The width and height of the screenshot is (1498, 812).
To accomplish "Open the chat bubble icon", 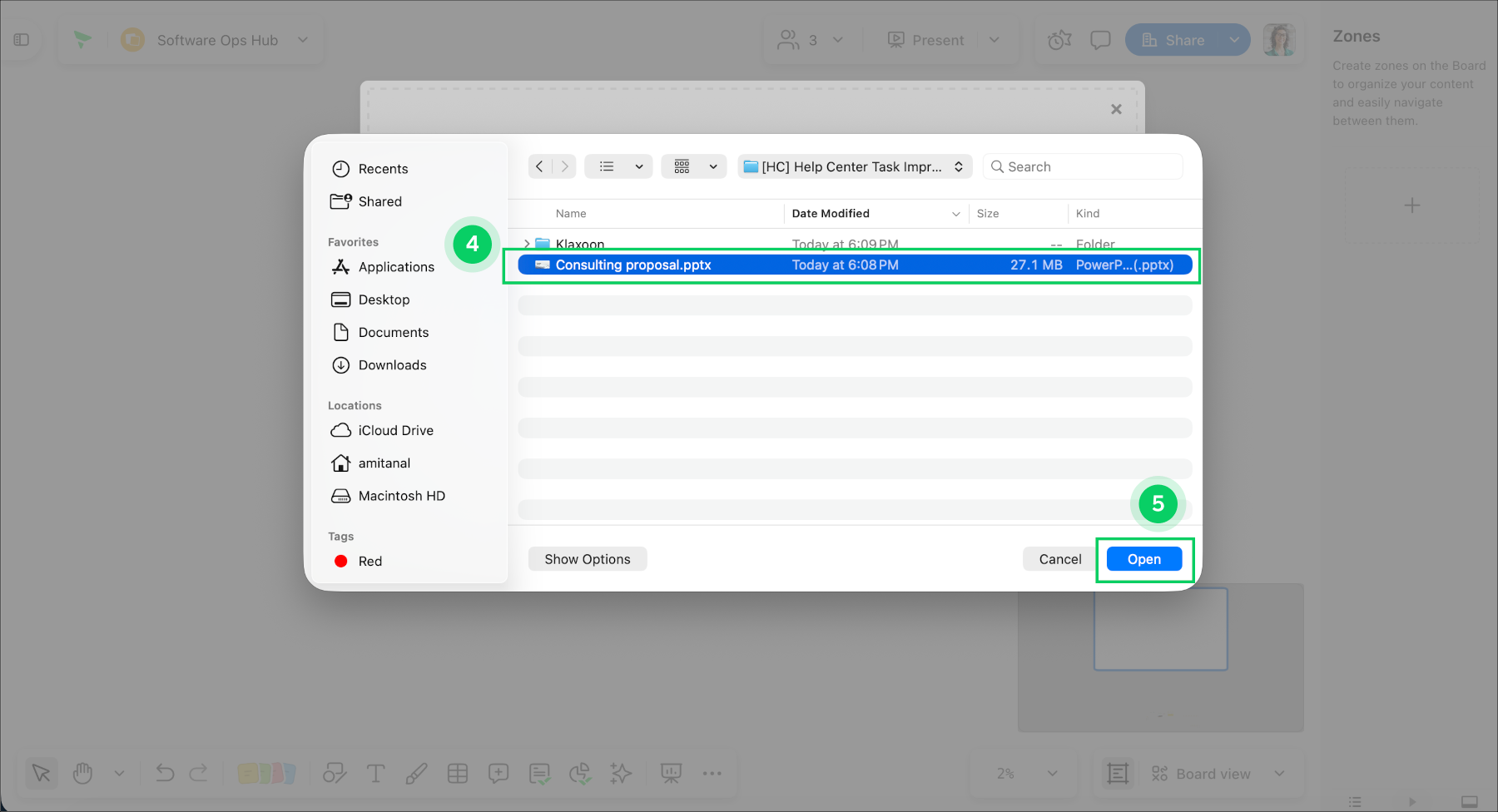I will pos(1100,40).
